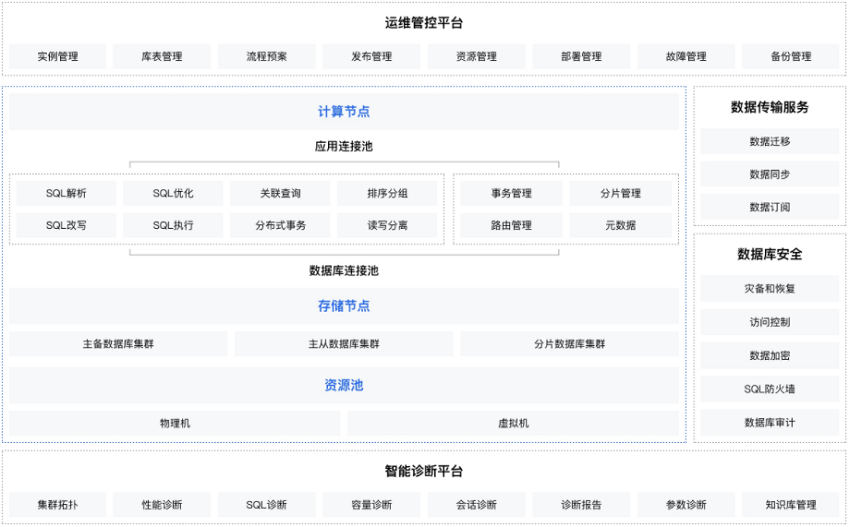Image resolution: width=850 pixels, height=527 pixels.
Task: Select the 数据库审计 box
Action: (x=770, y=423)
